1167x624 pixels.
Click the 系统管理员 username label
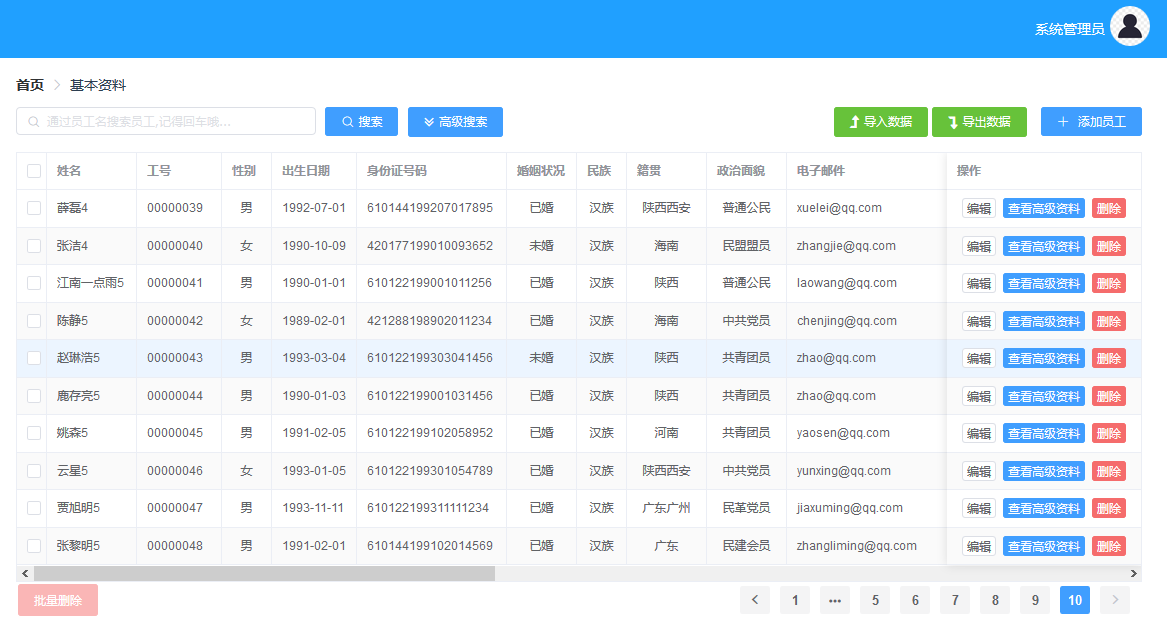[1070, 29]
